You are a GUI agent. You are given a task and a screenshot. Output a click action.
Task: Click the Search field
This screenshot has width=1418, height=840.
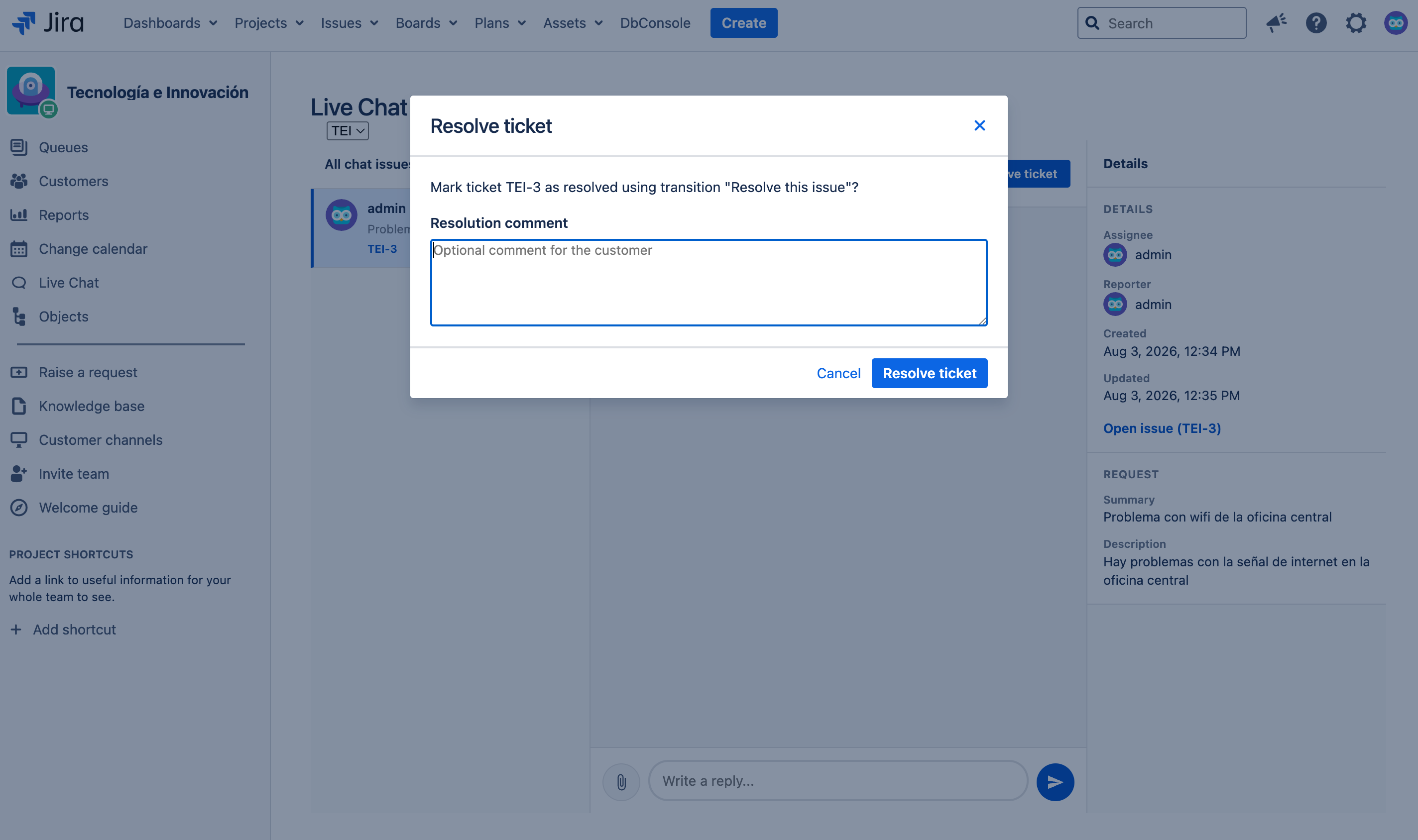[1161, 23]
